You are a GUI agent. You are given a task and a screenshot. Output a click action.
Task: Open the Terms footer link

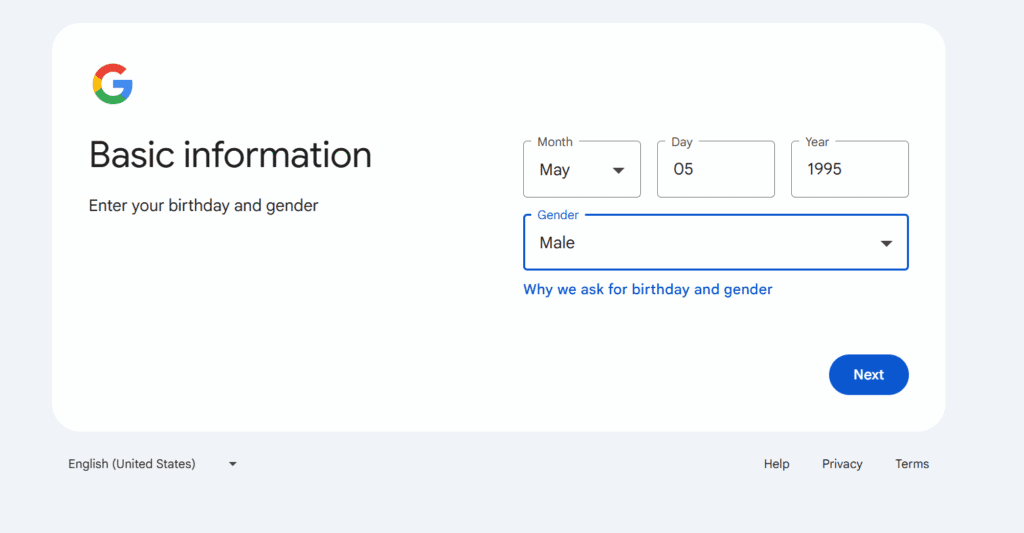click(x=912, y=464)
